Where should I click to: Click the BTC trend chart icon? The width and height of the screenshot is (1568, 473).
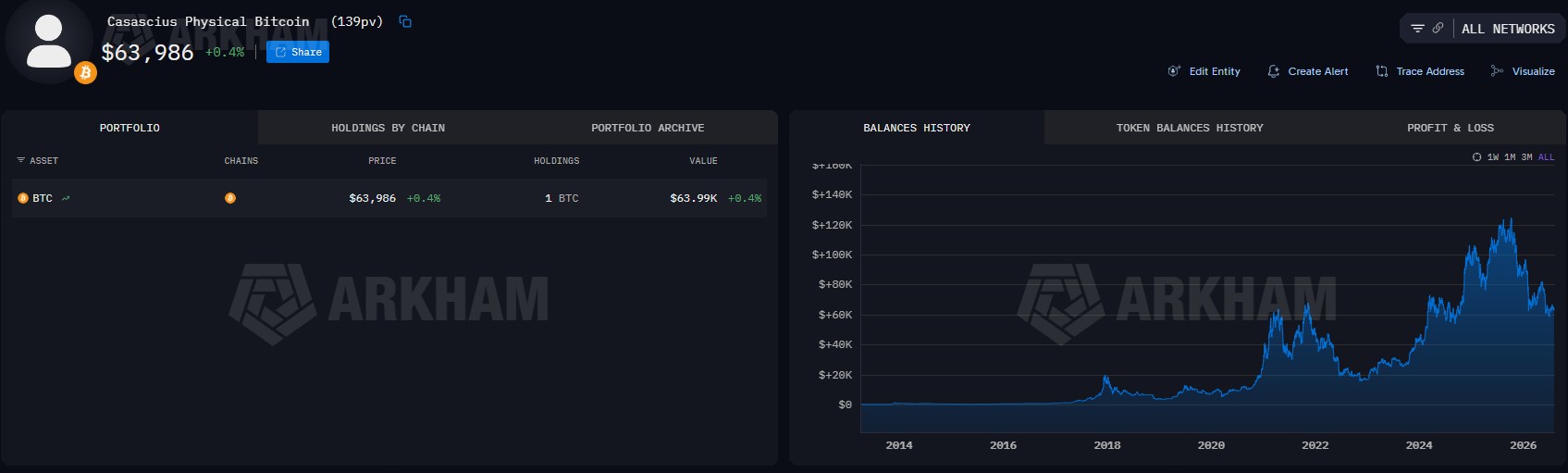(66, 198)
